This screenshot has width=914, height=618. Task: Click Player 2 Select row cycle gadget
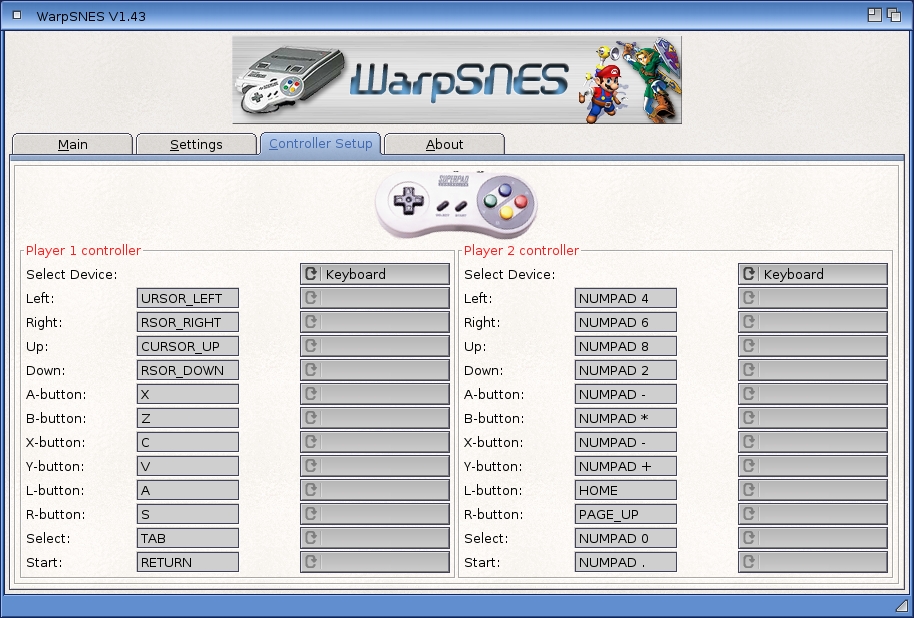[x=813, y=538]
